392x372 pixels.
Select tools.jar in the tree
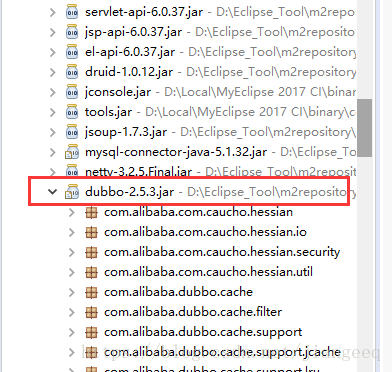point(108,112)
